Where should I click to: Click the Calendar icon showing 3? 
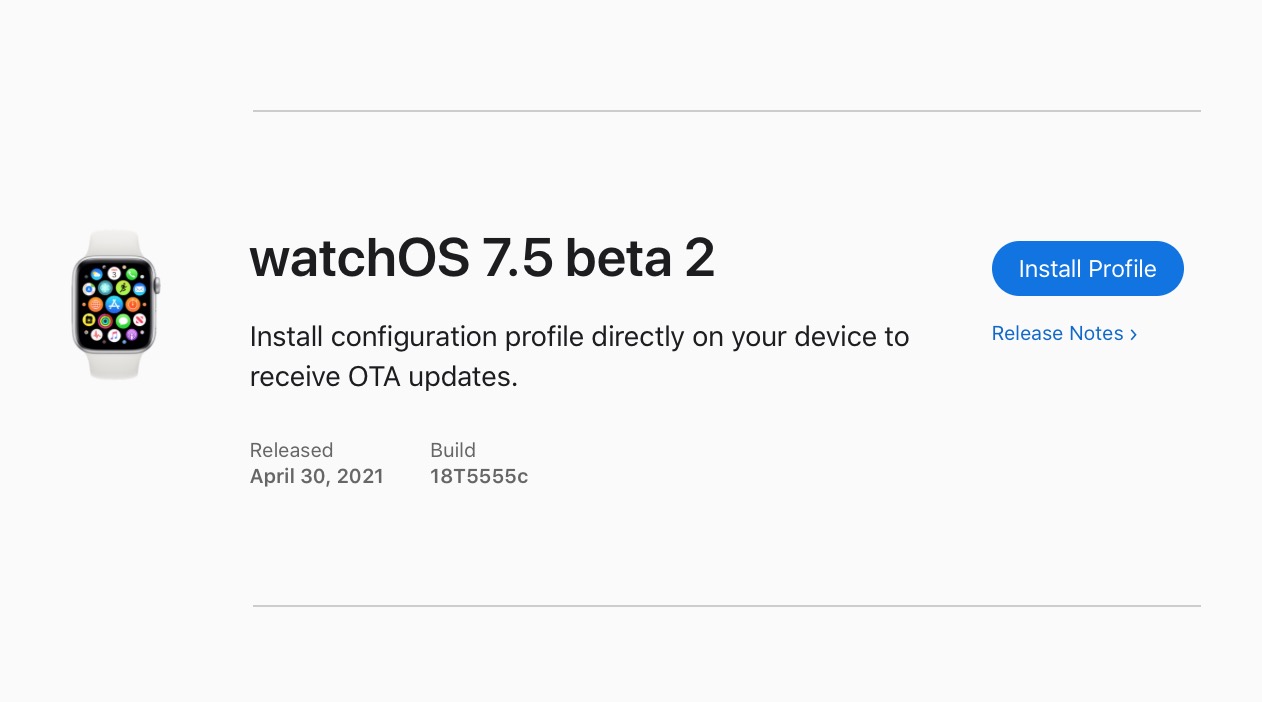pyautogui.click(x=114, y=273)
